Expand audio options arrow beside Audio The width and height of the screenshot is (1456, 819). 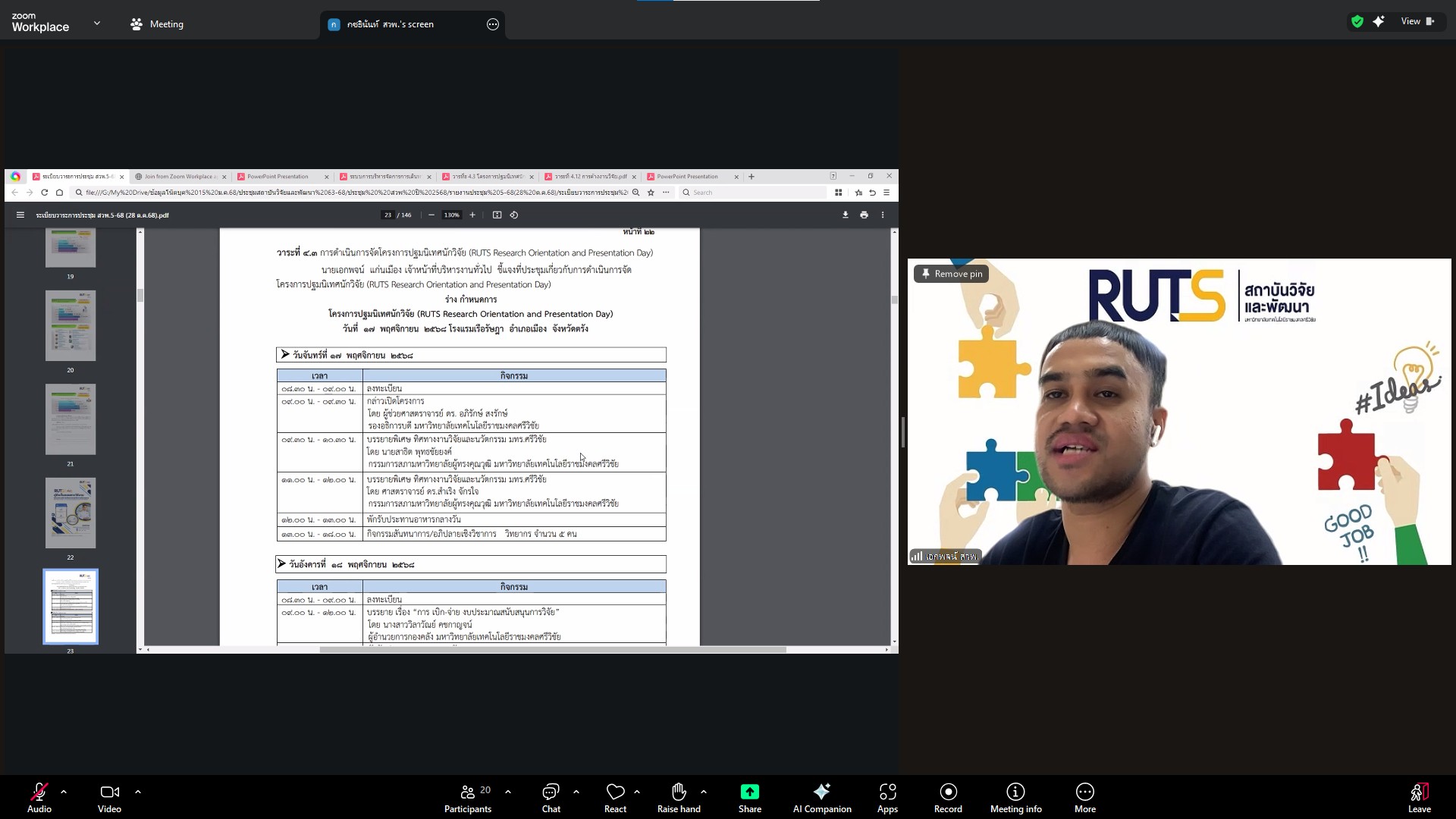tap(64, 792)
